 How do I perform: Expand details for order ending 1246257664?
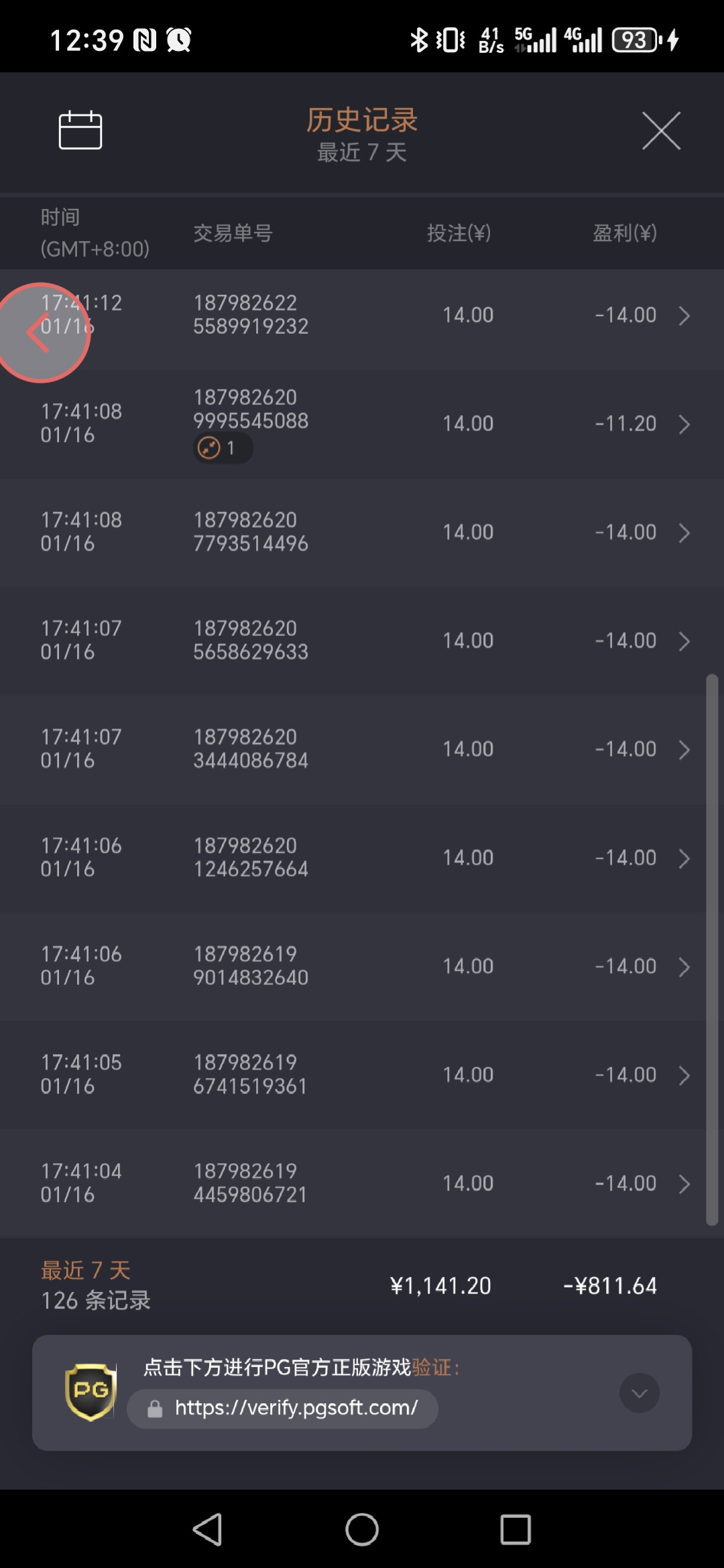684,858
